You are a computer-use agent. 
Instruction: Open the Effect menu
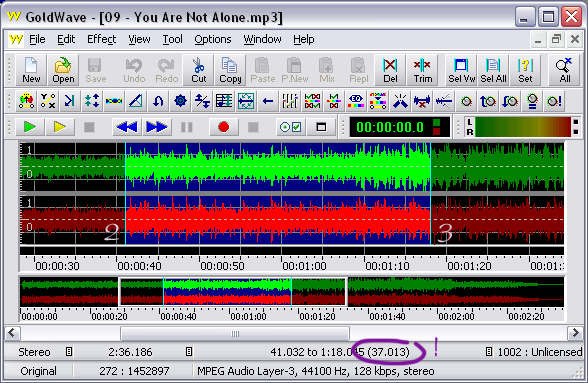click(101, 39)
